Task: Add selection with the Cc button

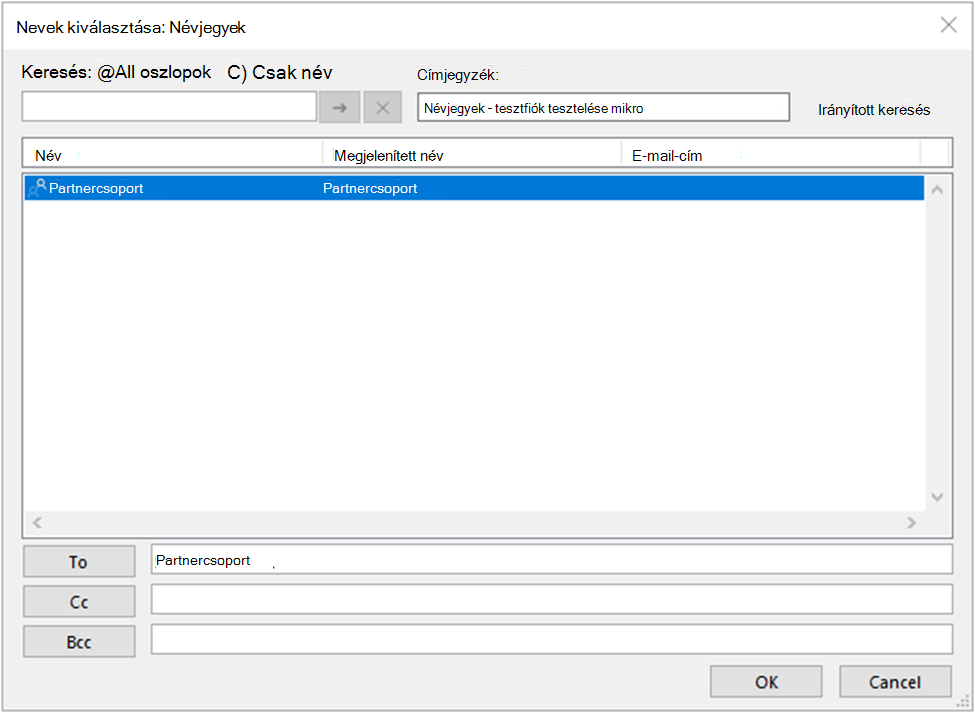Action: [79, 601]
